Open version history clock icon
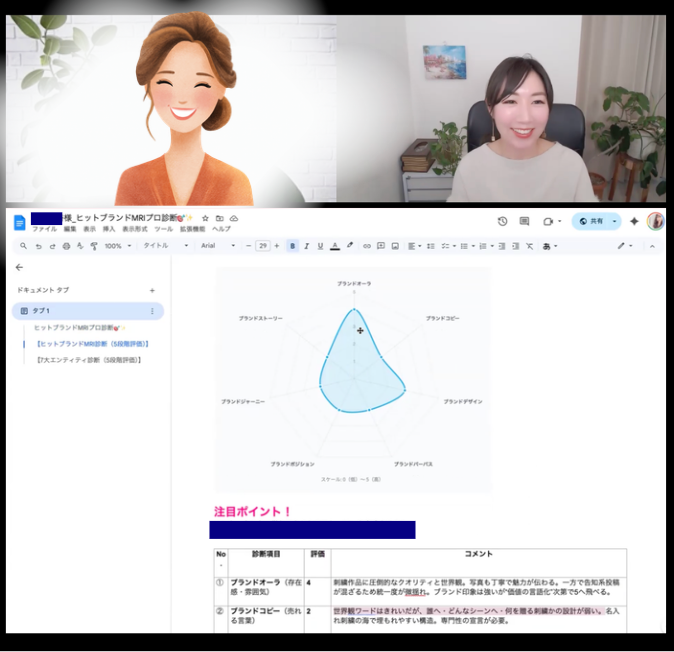 tap(502, 221)
